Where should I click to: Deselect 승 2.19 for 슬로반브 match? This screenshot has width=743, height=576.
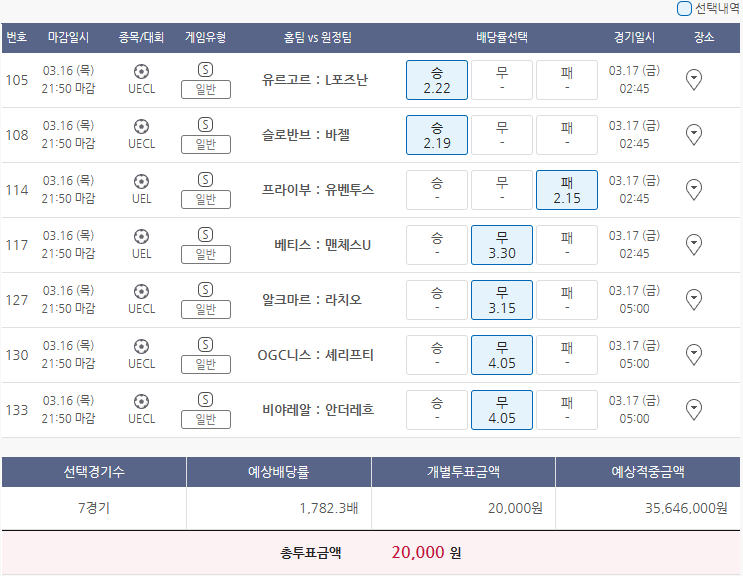[437, 135]
